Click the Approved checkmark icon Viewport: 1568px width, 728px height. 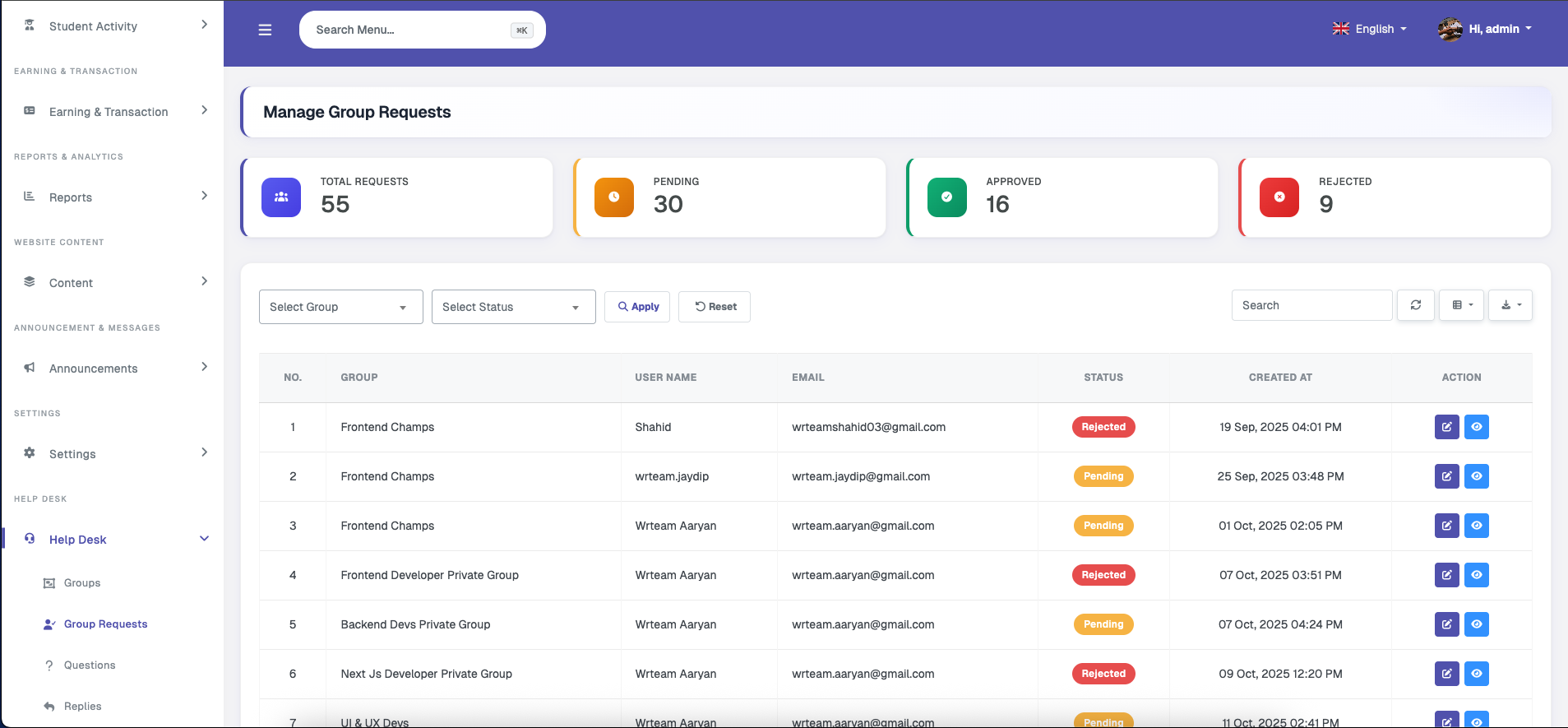pos(947,197)
